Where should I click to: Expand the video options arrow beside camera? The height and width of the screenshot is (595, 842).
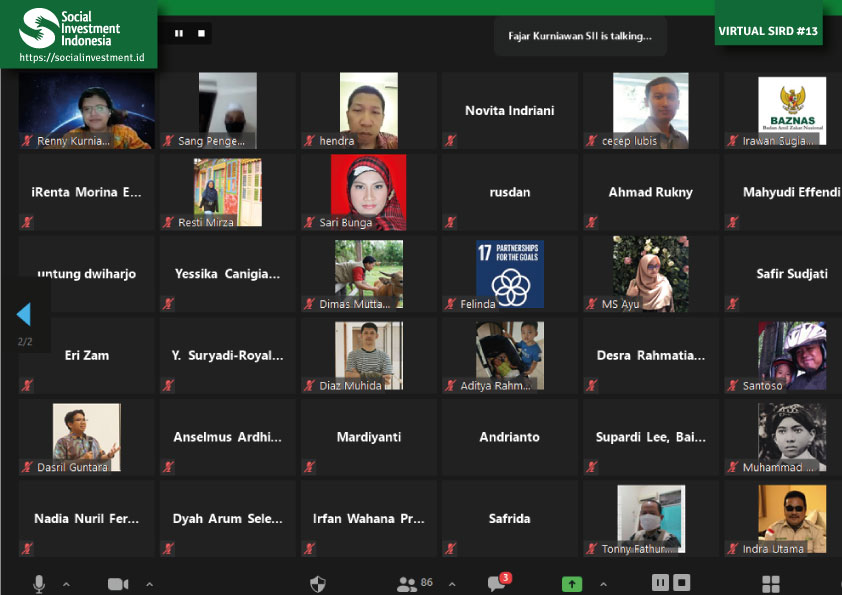pyautogui.click(x=149, y=584)
